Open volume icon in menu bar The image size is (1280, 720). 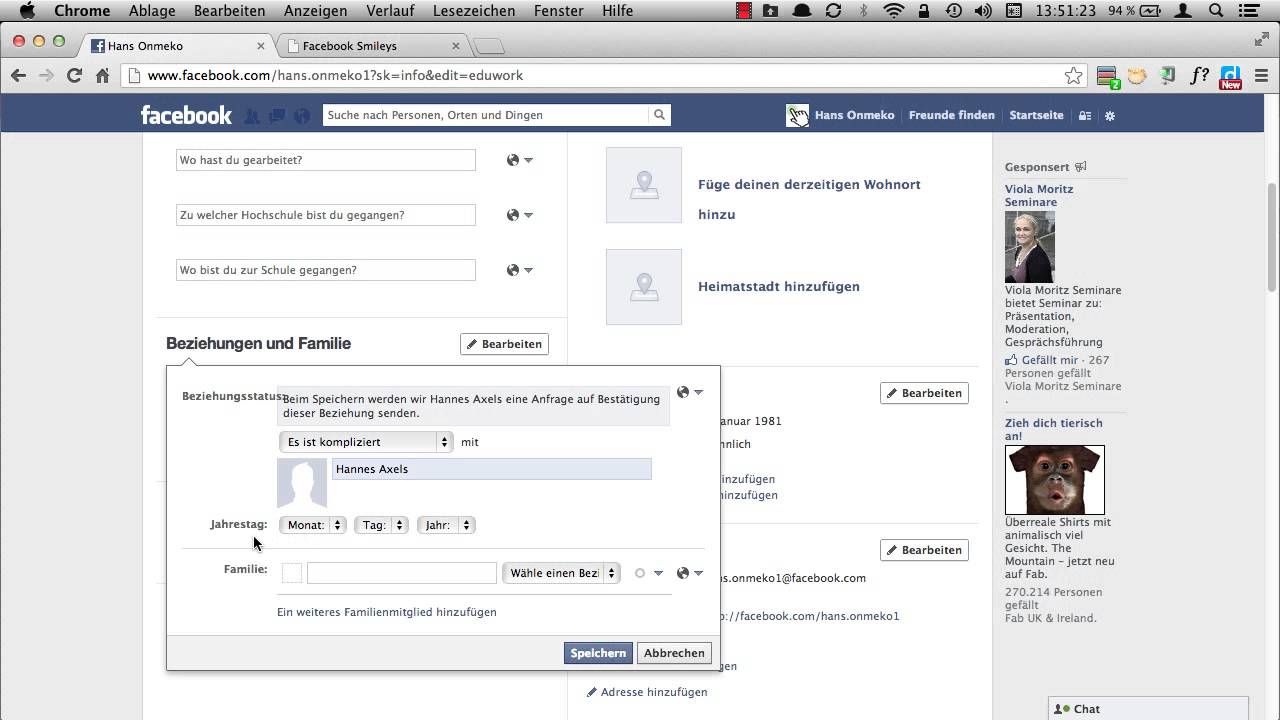[x=983, y=11]
